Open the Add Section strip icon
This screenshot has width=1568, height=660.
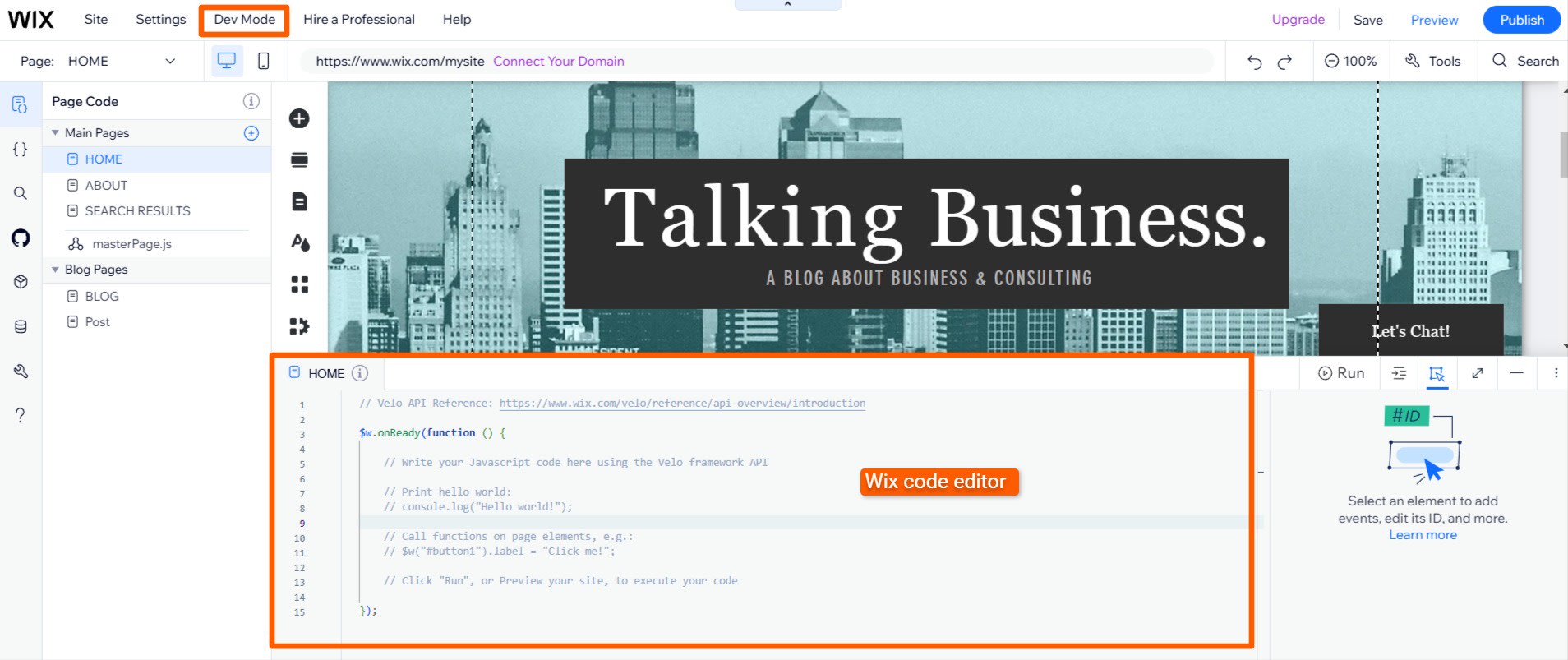pos(299,159)
